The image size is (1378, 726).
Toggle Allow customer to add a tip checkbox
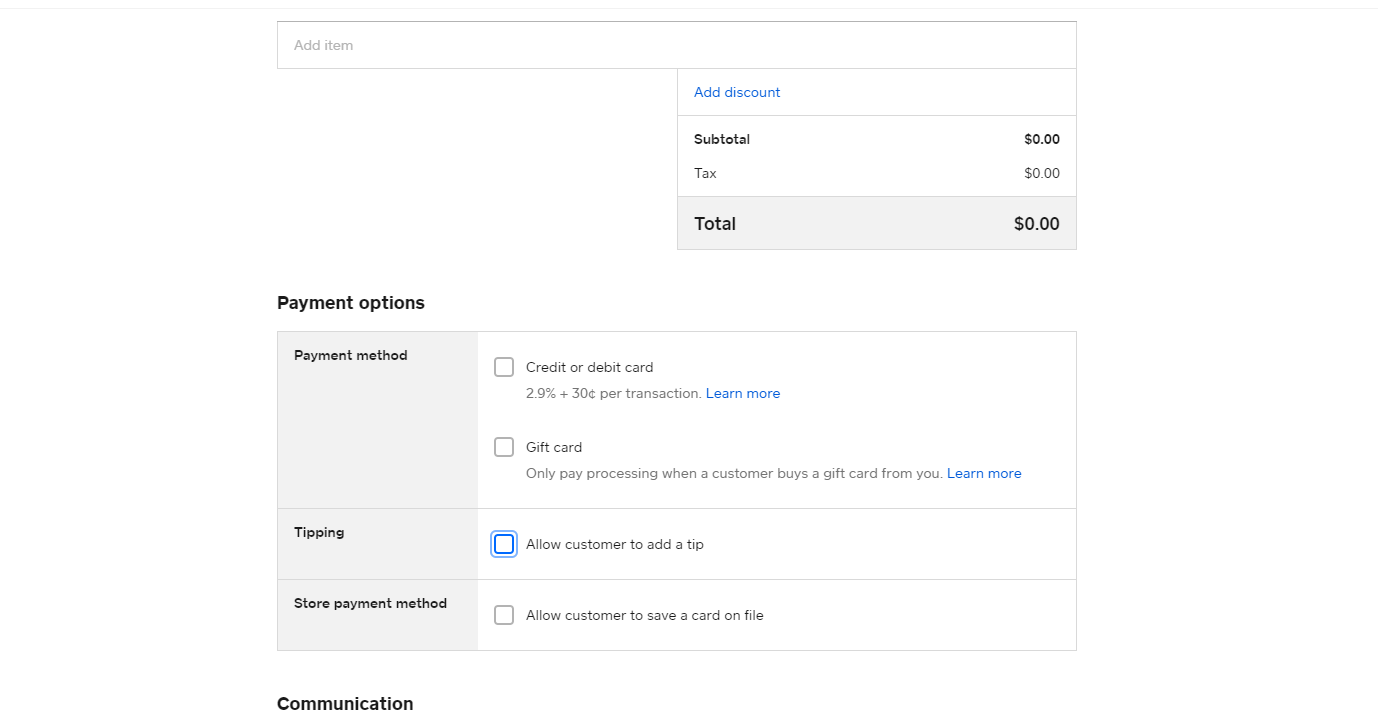click(x=504, y=544)
